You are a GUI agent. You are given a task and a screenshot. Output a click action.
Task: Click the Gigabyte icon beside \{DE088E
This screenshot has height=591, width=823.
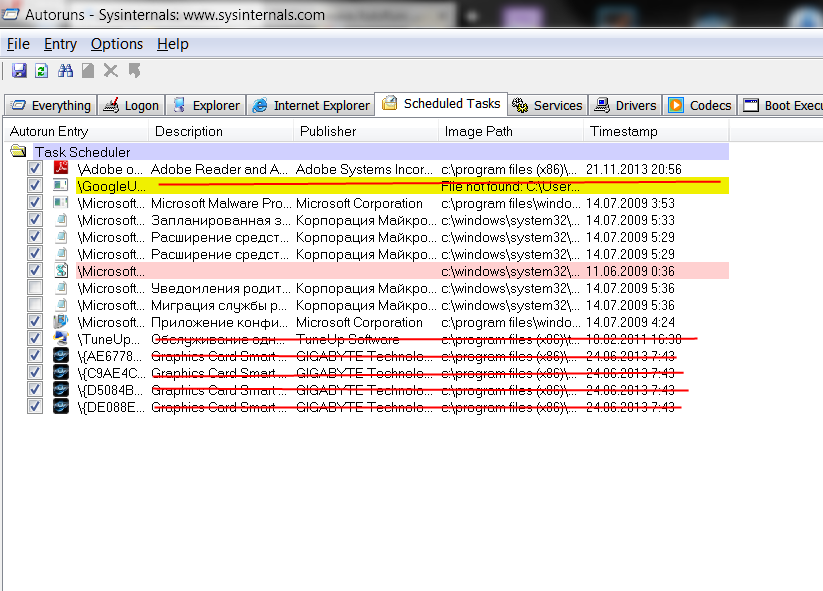[61, 407]
